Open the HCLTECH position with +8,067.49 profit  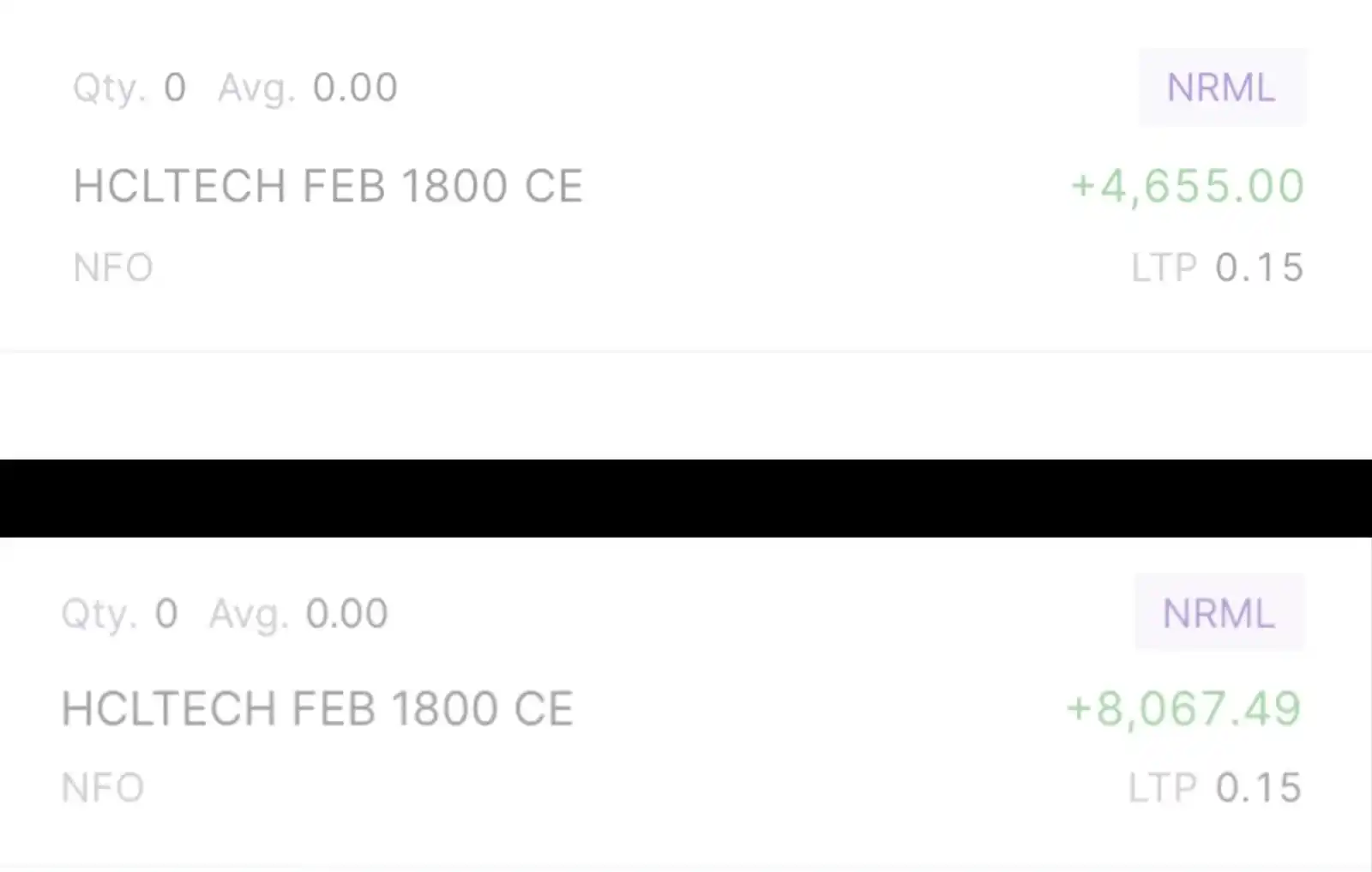[x=686, y=703]
